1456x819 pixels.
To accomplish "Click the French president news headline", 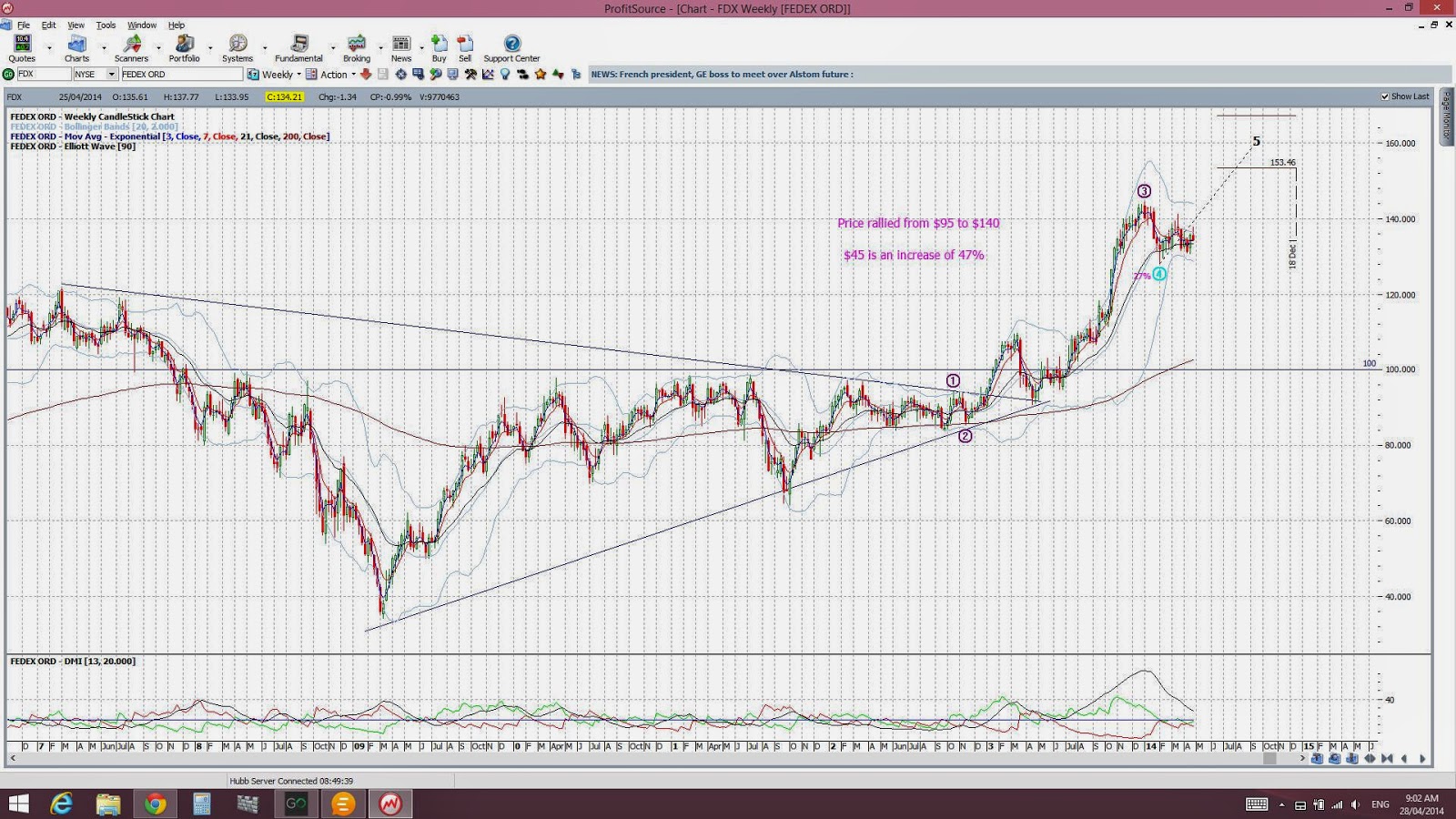I will click(723, 75).
